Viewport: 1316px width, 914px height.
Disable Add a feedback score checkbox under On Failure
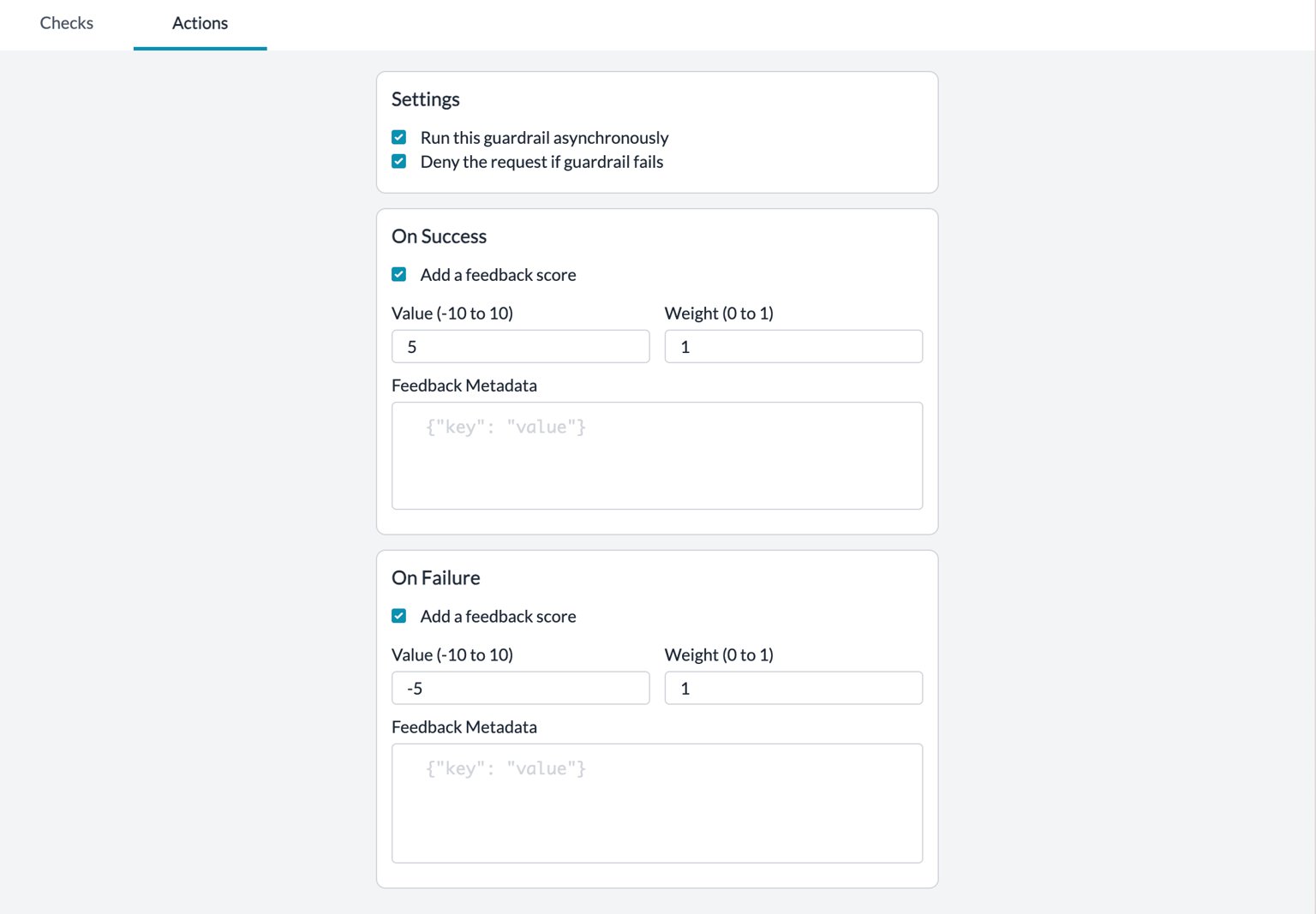point(399,616)
